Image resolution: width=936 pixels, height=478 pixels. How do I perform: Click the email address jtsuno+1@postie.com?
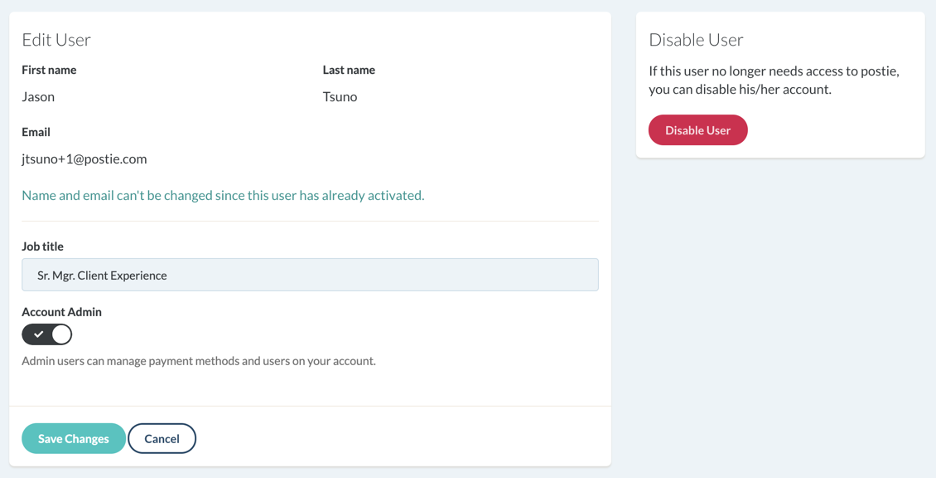(x=84, y=159)
